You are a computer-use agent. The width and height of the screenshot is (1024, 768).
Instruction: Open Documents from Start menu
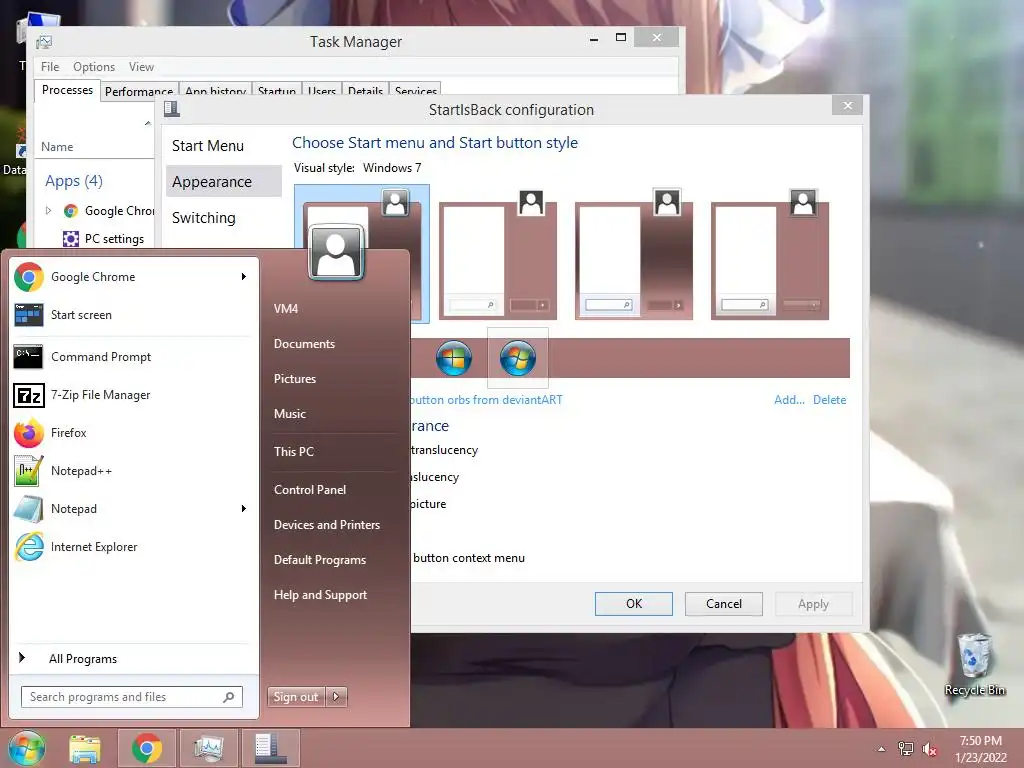(304, 344)
